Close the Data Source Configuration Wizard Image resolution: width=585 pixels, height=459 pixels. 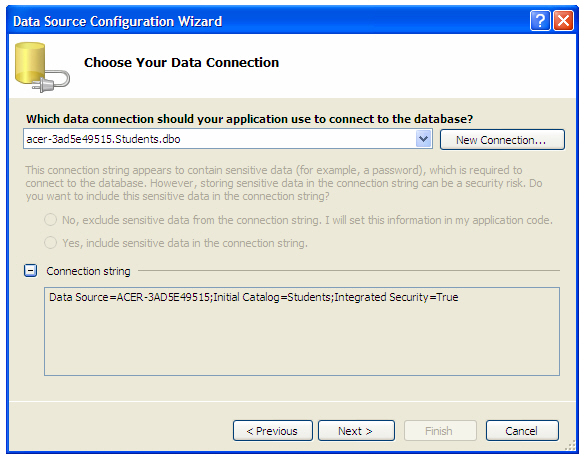pyautogui.click(x=563, y=21)
